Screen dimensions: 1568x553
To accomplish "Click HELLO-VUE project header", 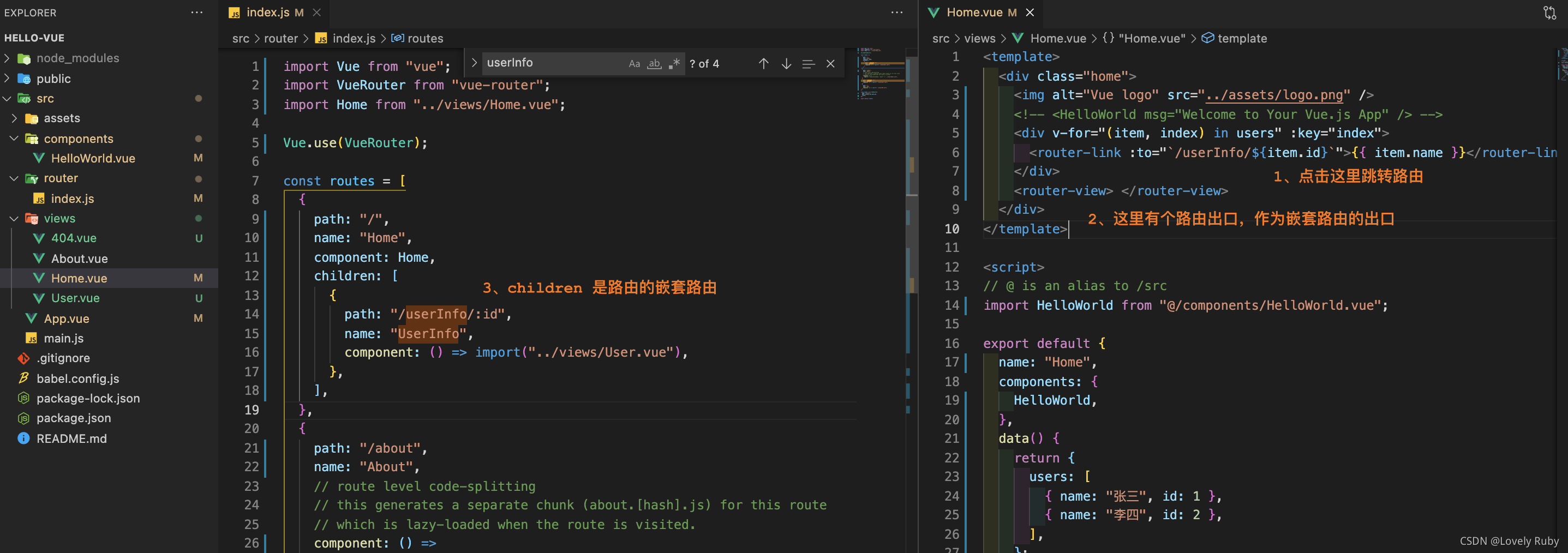I will point(34,38).
